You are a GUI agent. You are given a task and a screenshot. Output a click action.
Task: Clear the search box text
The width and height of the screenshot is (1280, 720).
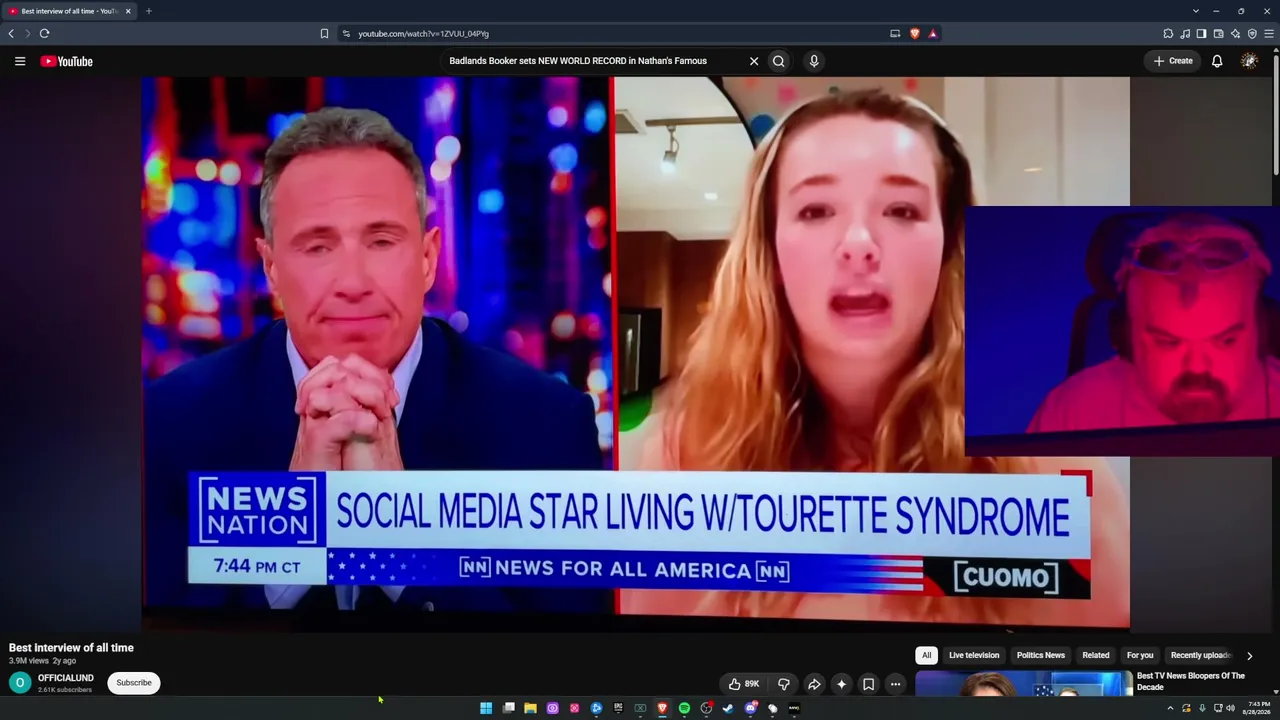point(754,61)
